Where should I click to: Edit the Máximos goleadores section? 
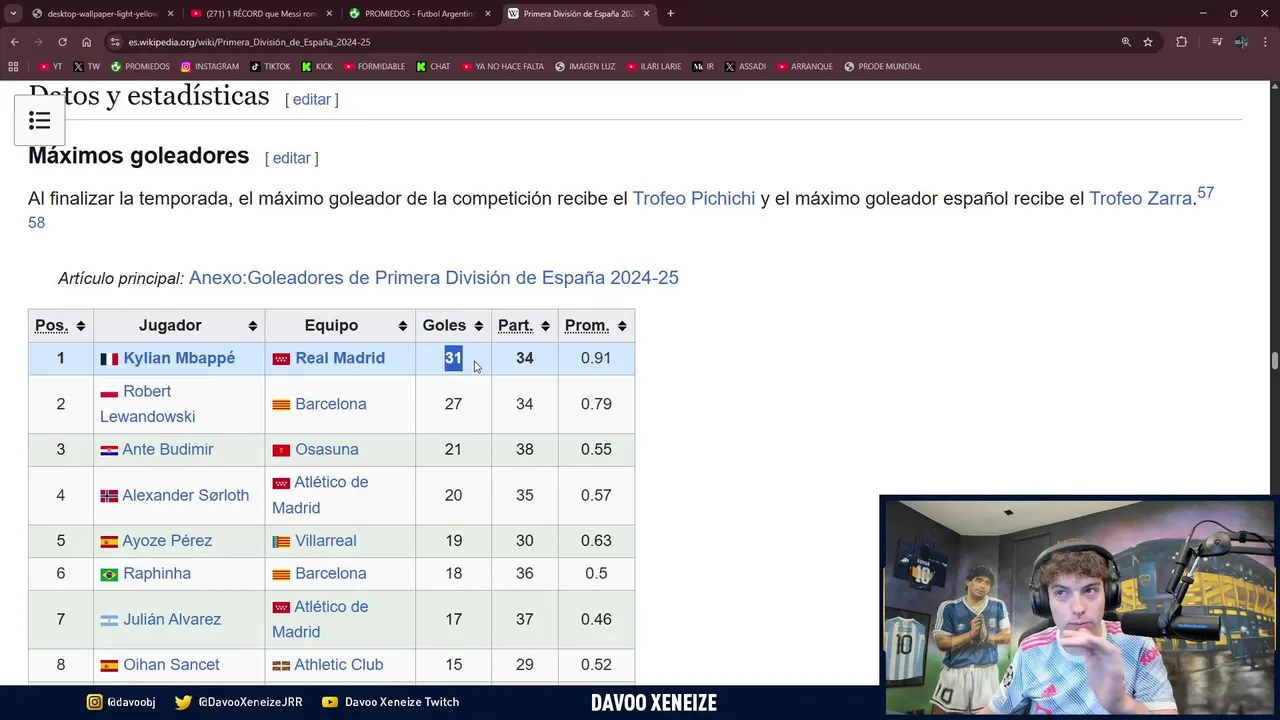click(292, 158)
